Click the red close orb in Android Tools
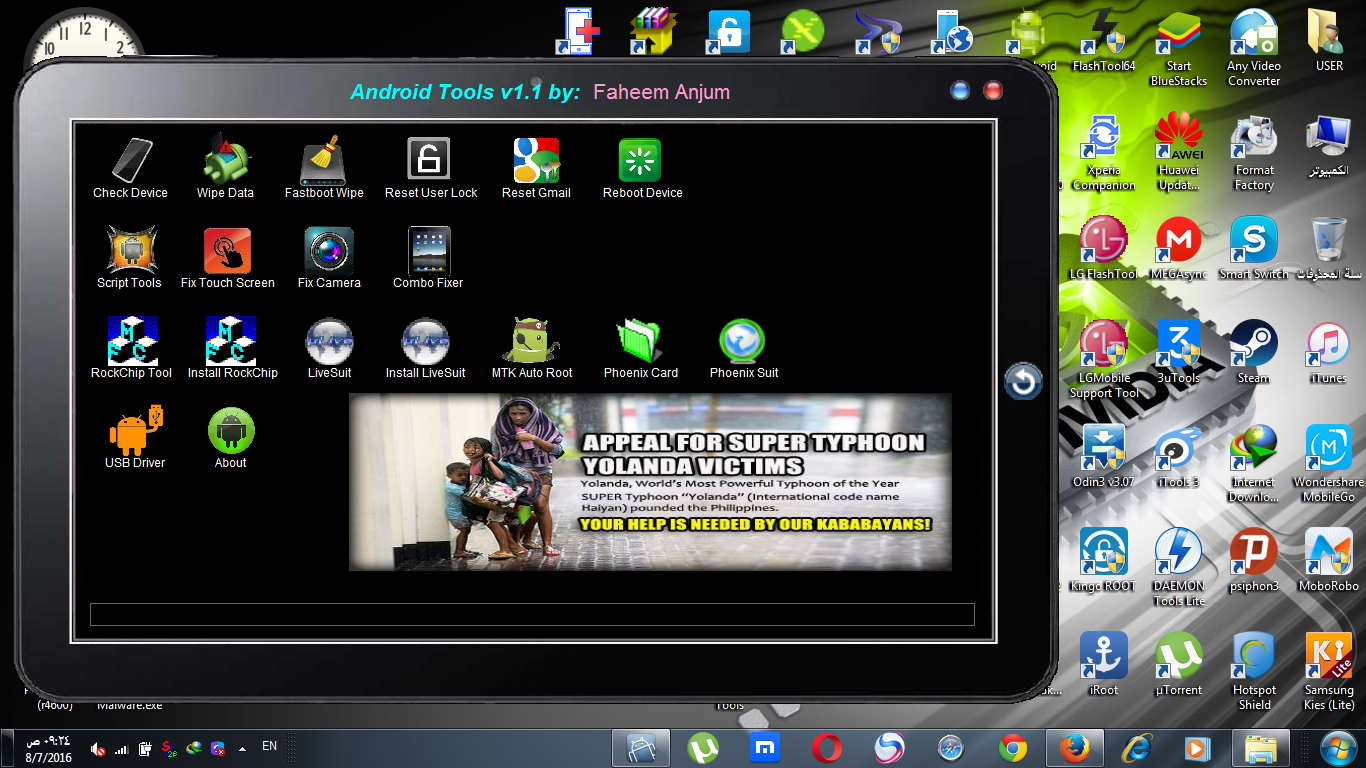1366x768 pixels. [993, 91]
